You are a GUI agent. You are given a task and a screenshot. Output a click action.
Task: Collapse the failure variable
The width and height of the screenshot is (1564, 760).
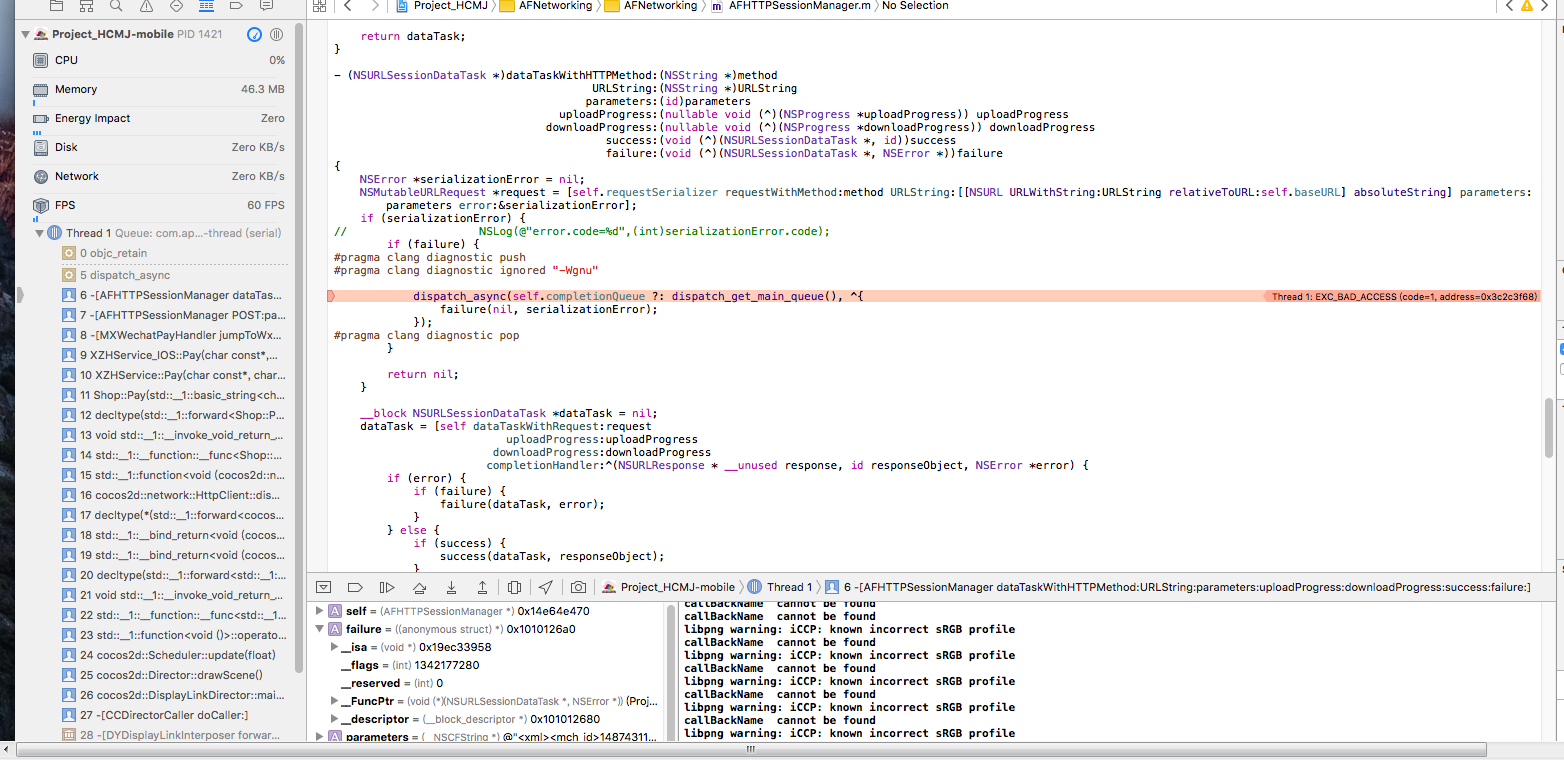pos(320,629)
